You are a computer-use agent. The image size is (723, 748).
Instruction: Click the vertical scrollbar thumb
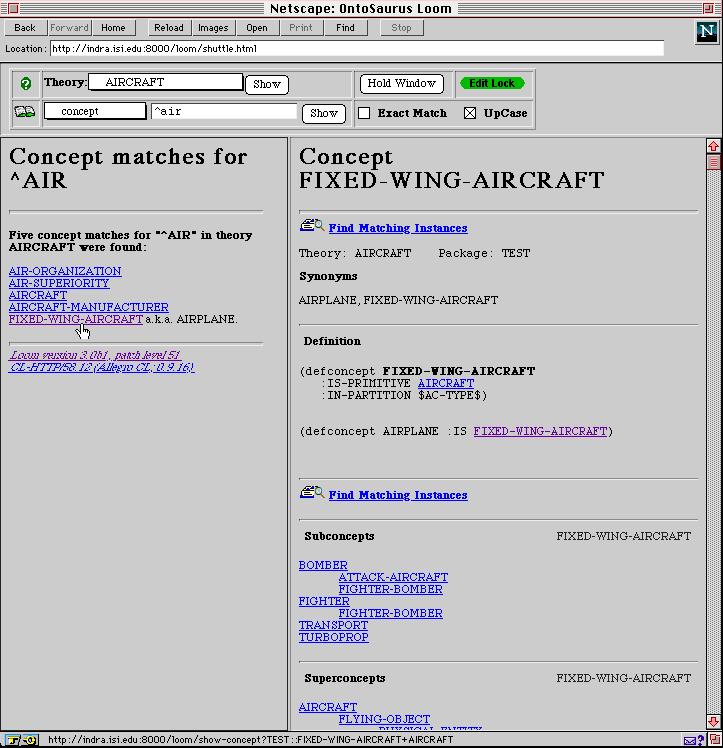(713, 162)
